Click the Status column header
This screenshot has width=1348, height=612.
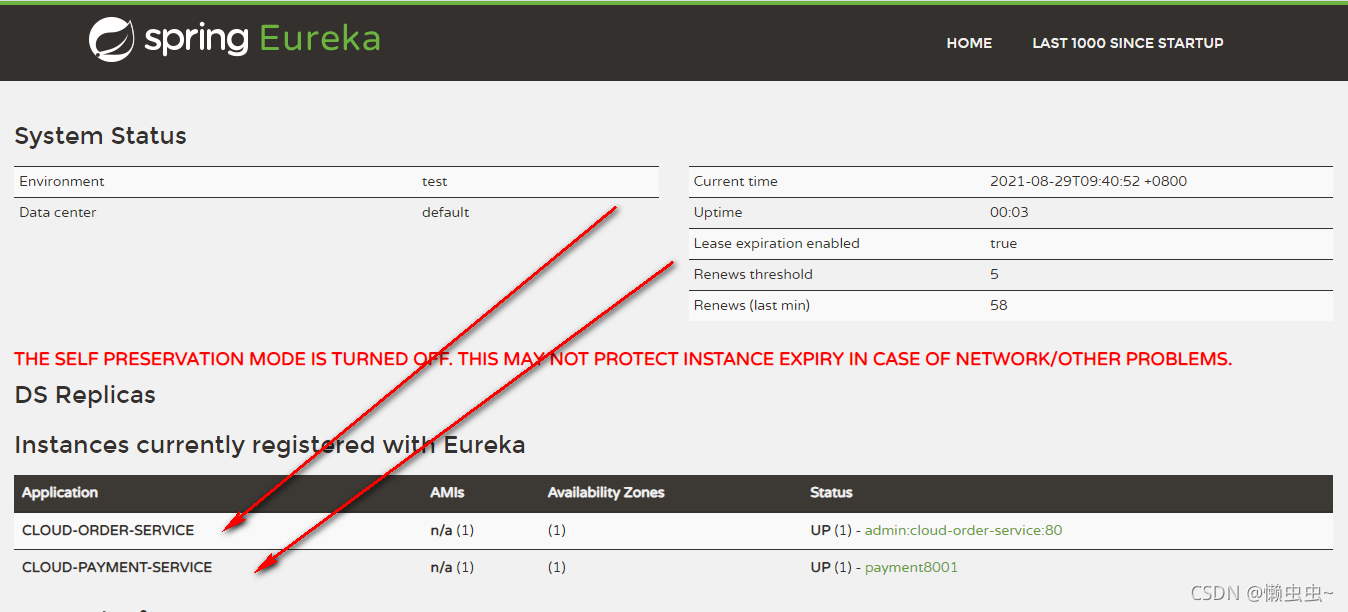pos(831,493)
